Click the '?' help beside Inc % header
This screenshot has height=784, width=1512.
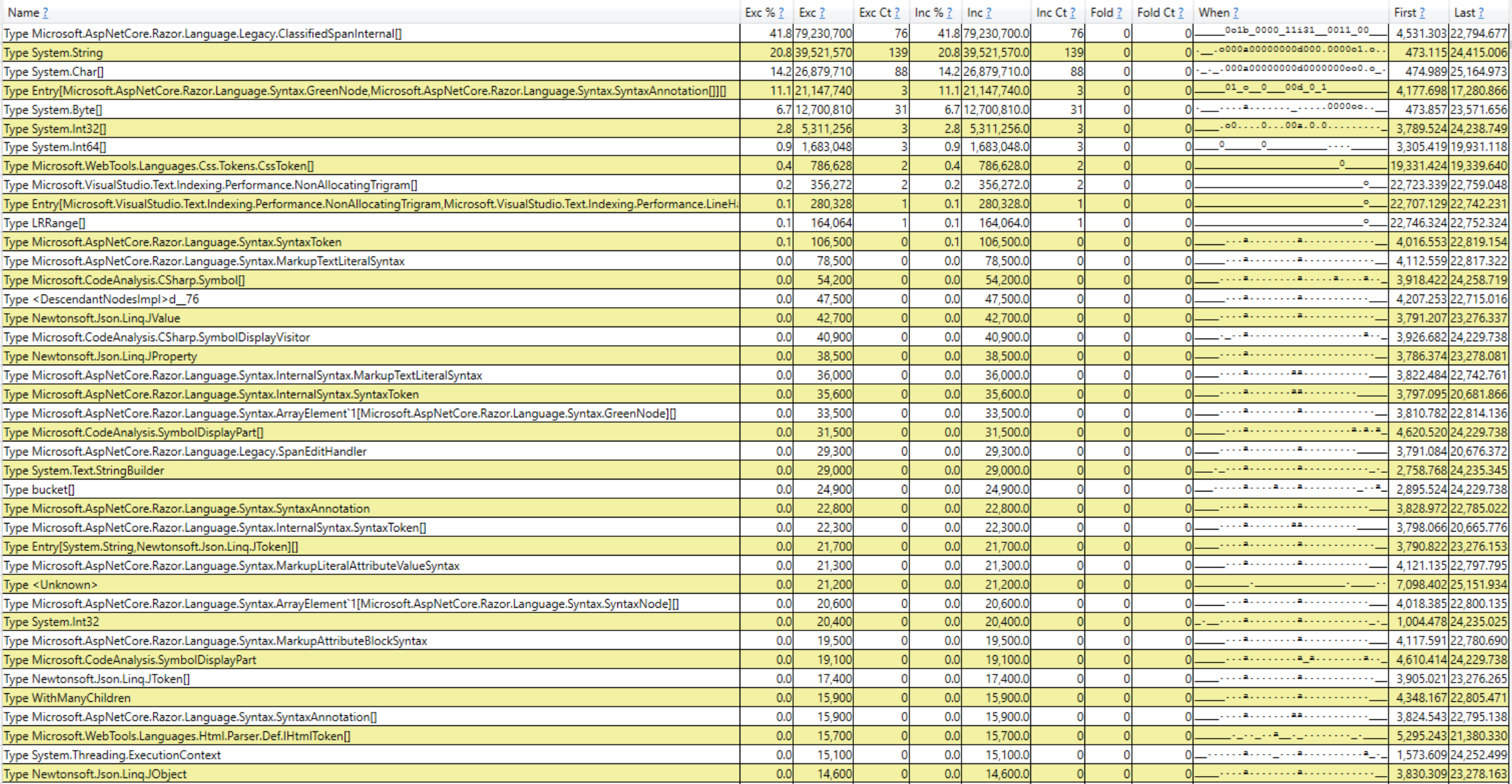949,13
